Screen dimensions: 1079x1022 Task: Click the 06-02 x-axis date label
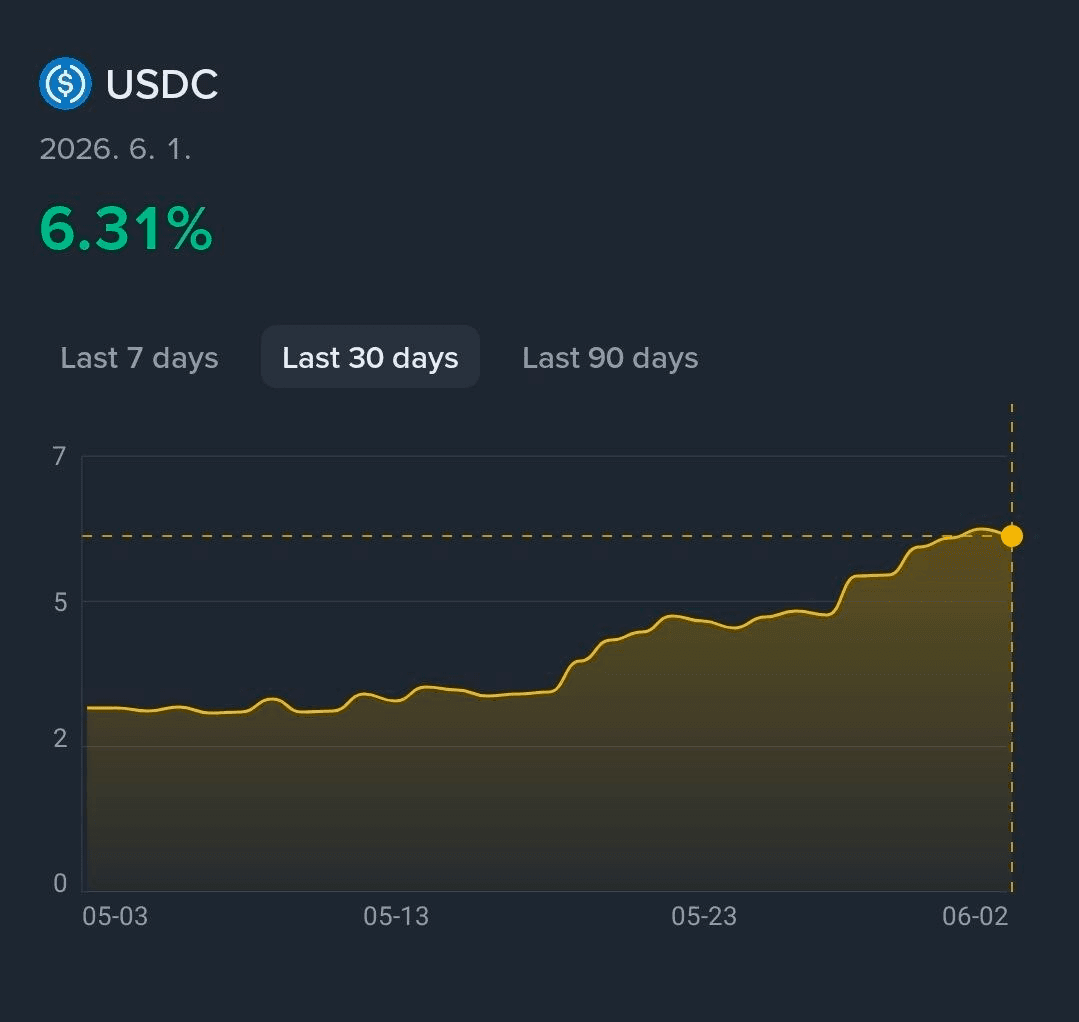click(975, 916)
